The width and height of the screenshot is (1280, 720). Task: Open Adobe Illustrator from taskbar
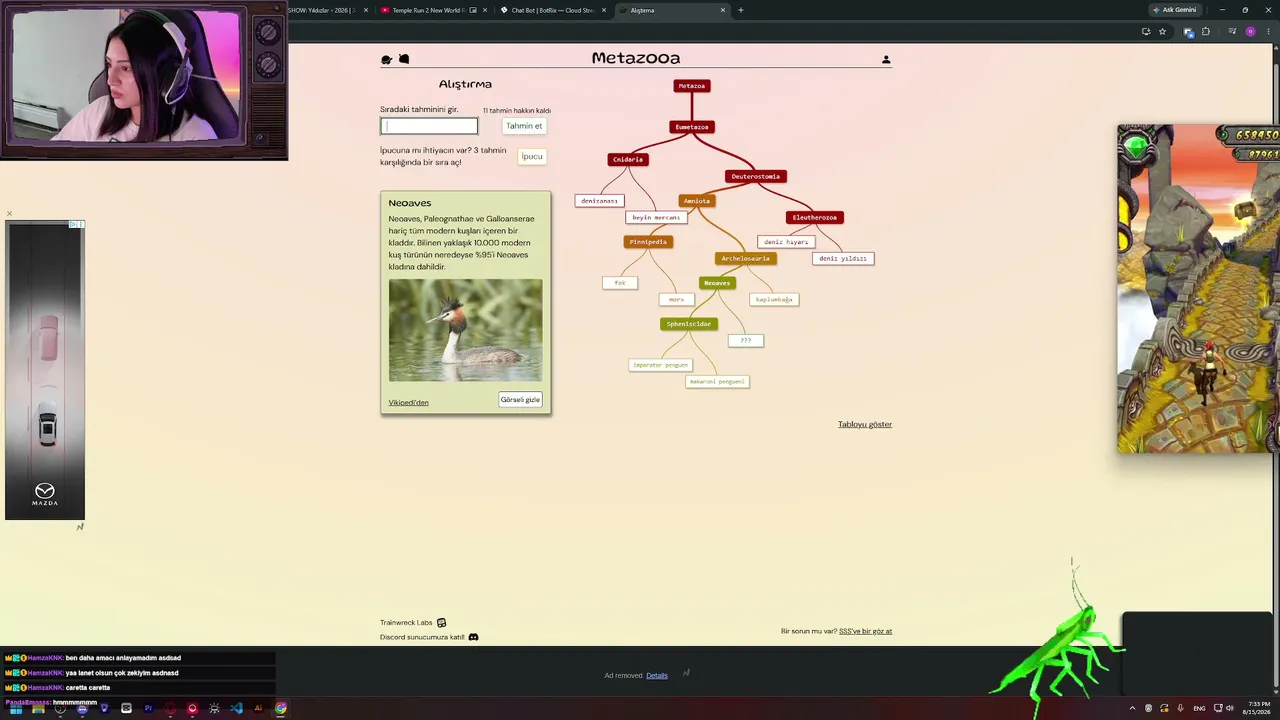click(258, 708)
